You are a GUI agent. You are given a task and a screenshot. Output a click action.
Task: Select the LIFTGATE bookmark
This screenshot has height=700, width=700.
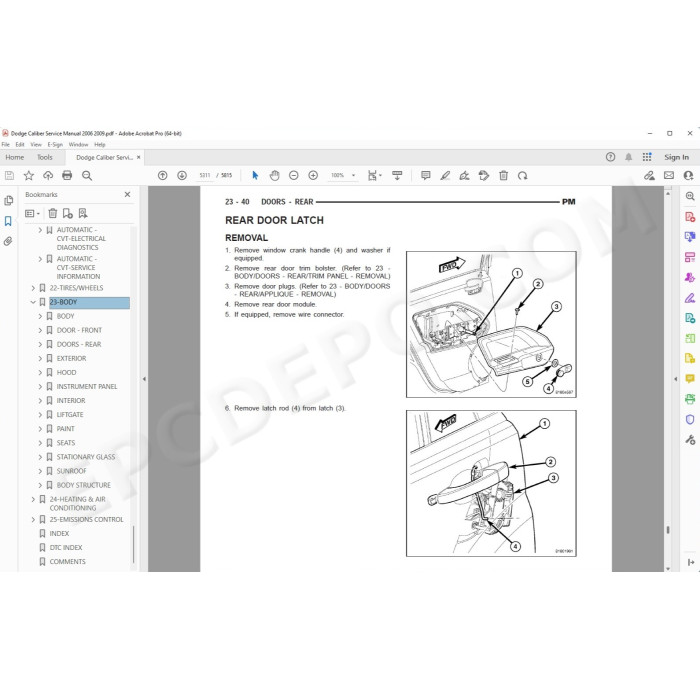tap(70, 415)
